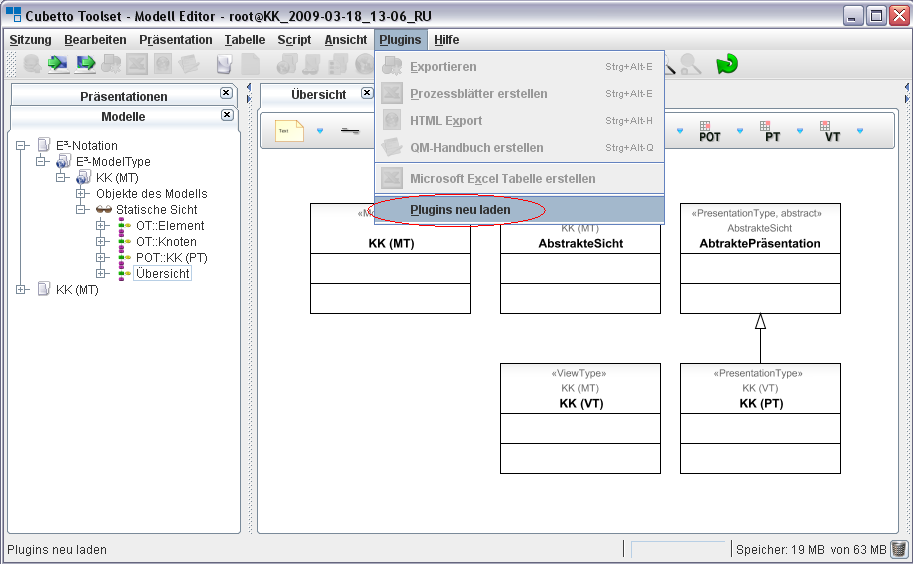
Task: Open the Bearbeiten menu
Action: click(95, 40)
